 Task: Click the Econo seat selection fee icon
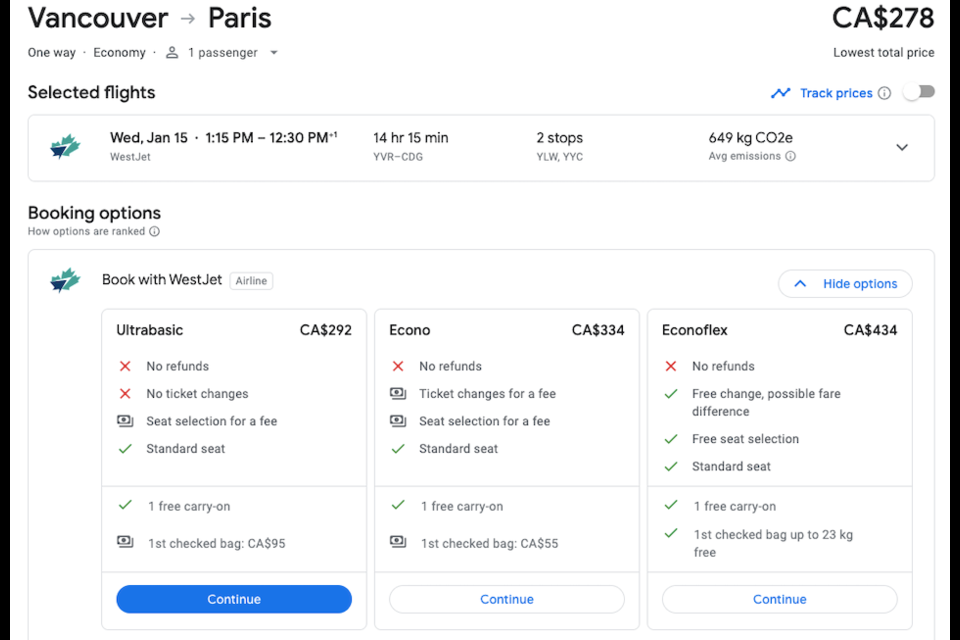[398, 421]
